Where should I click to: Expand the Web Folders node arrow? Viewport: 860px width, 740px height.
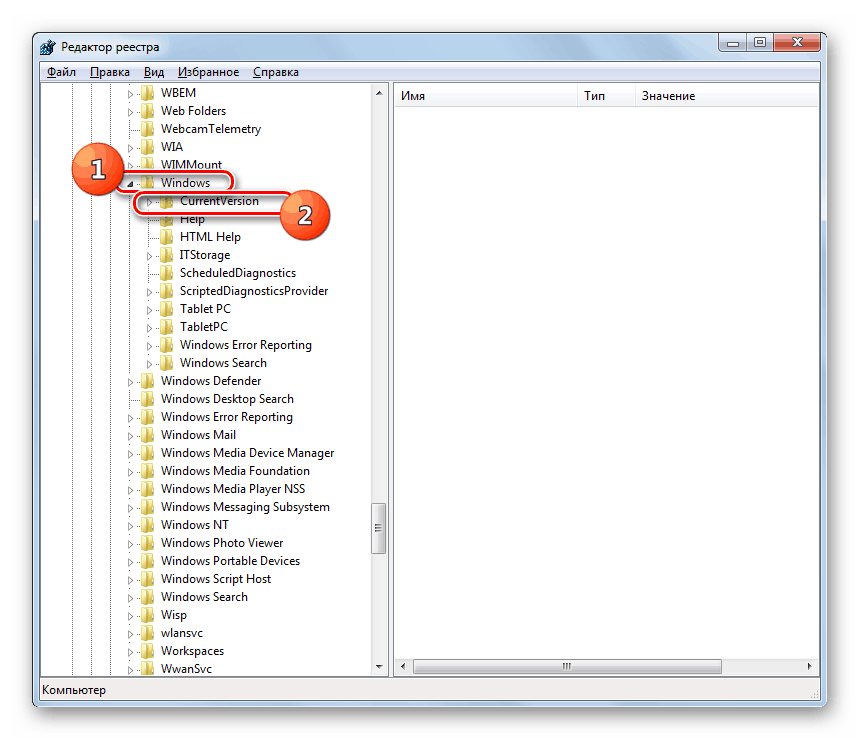tap(130, 112)
